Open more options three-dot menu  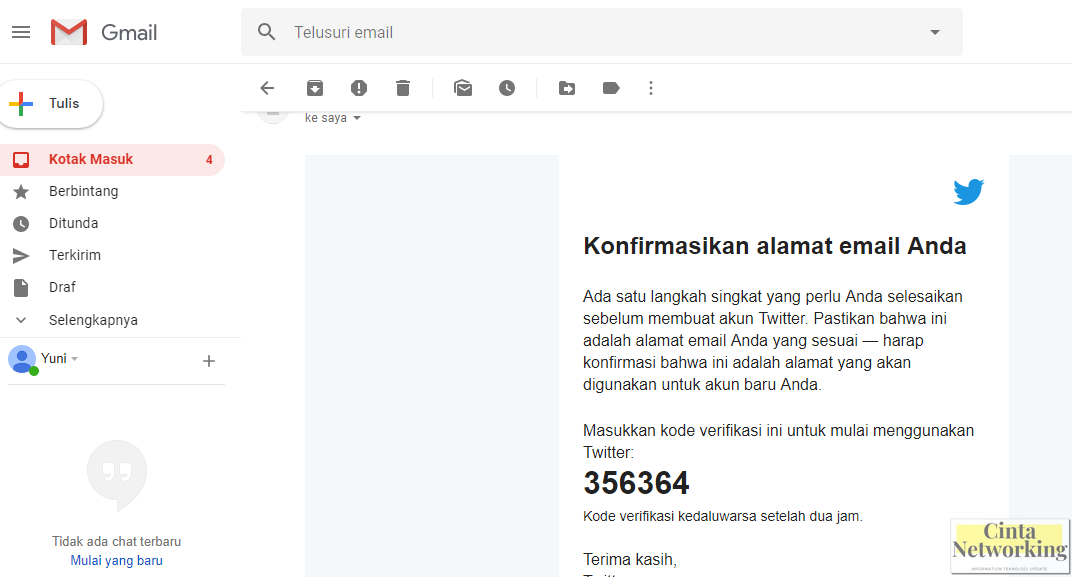651,88
